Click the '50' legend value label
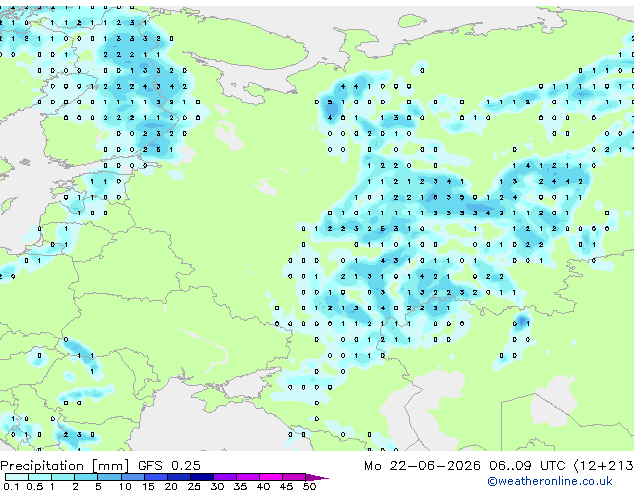This screenshot has width=634, height=490. 310,486
